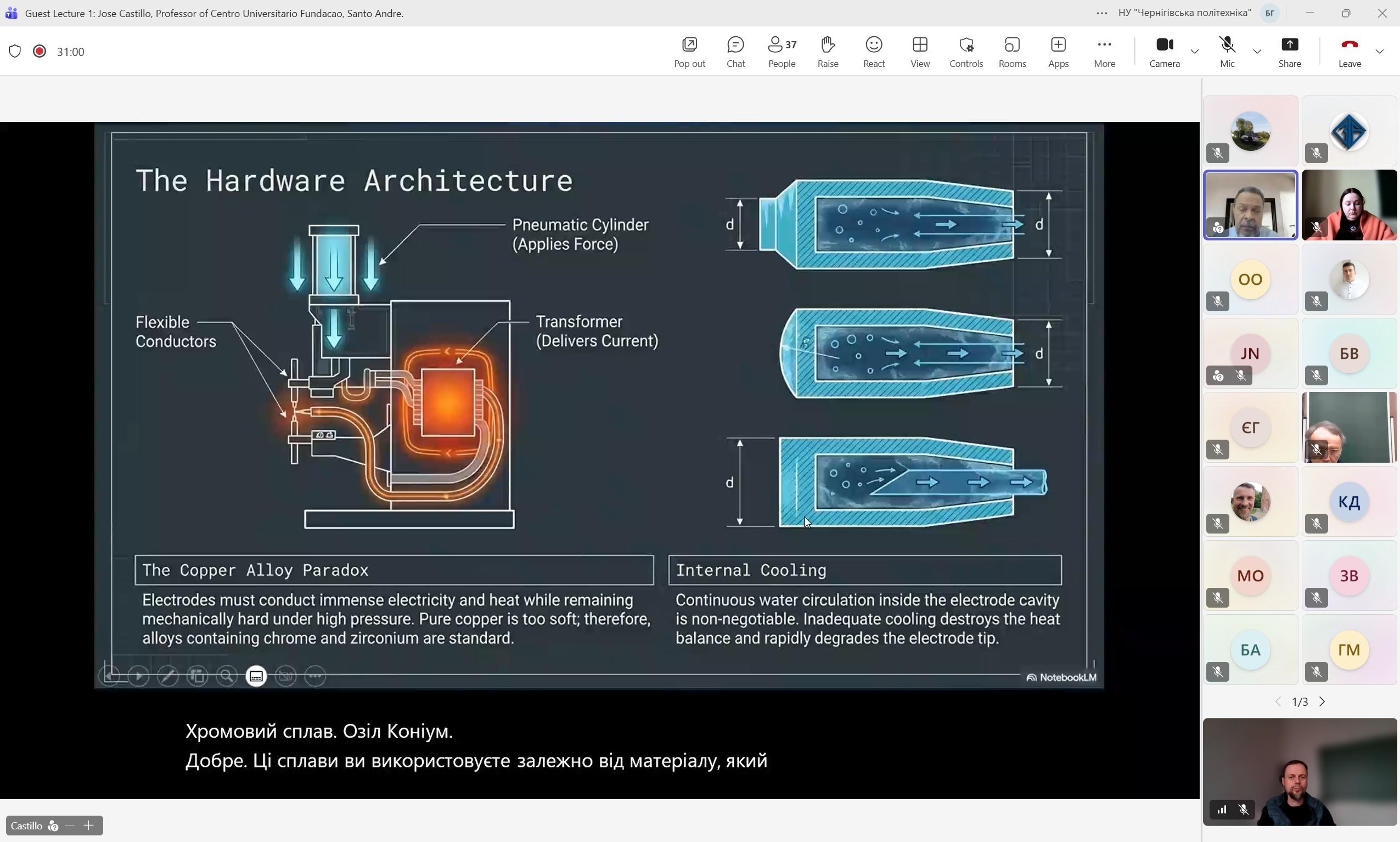Open the Apps panel
This screenshot has height=842, width=1400.
click(x=1058, y=52)
